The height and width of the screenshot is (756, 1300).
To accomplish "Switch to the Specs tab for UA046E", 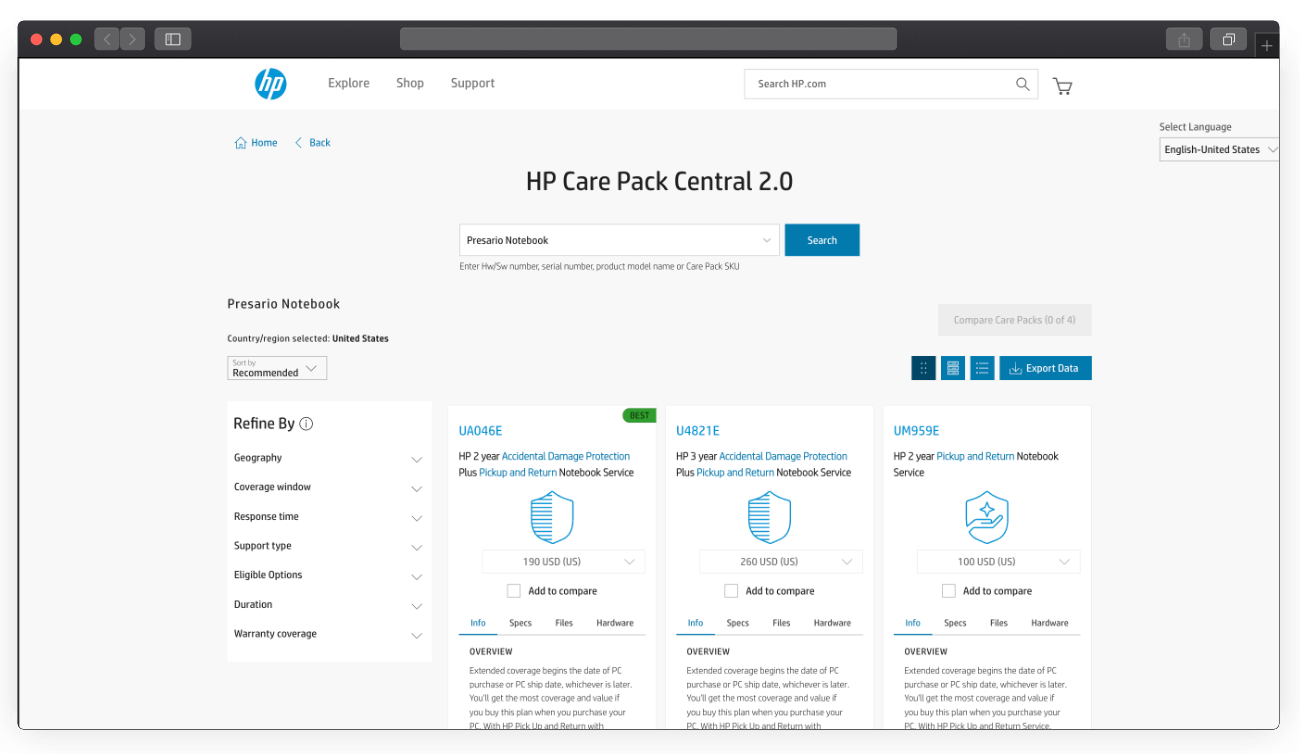I will 520,622.
